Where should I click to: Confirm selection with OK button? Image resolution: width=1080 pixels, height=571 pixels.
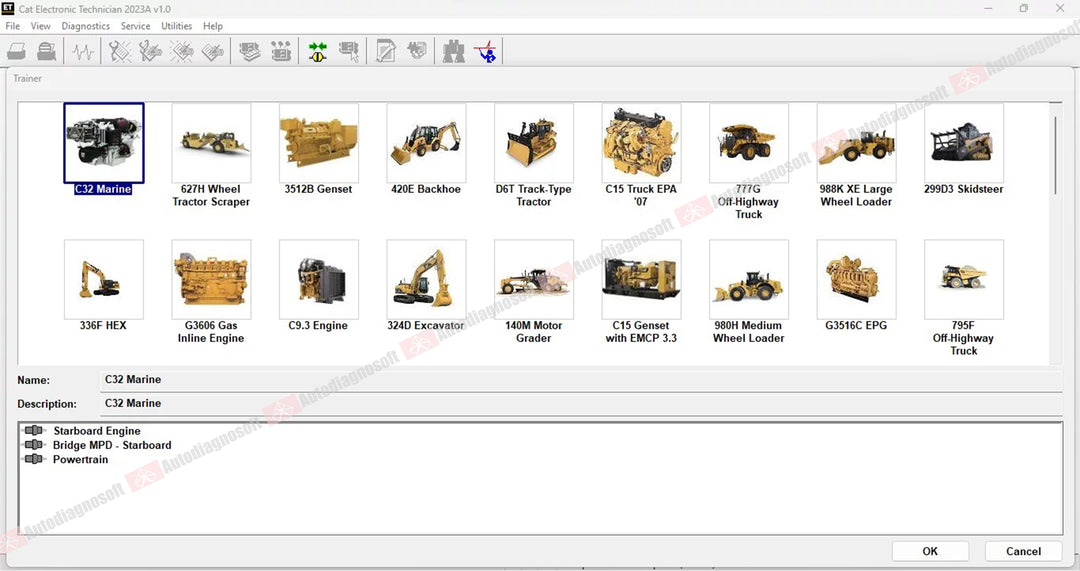click(x=930, y=551)
